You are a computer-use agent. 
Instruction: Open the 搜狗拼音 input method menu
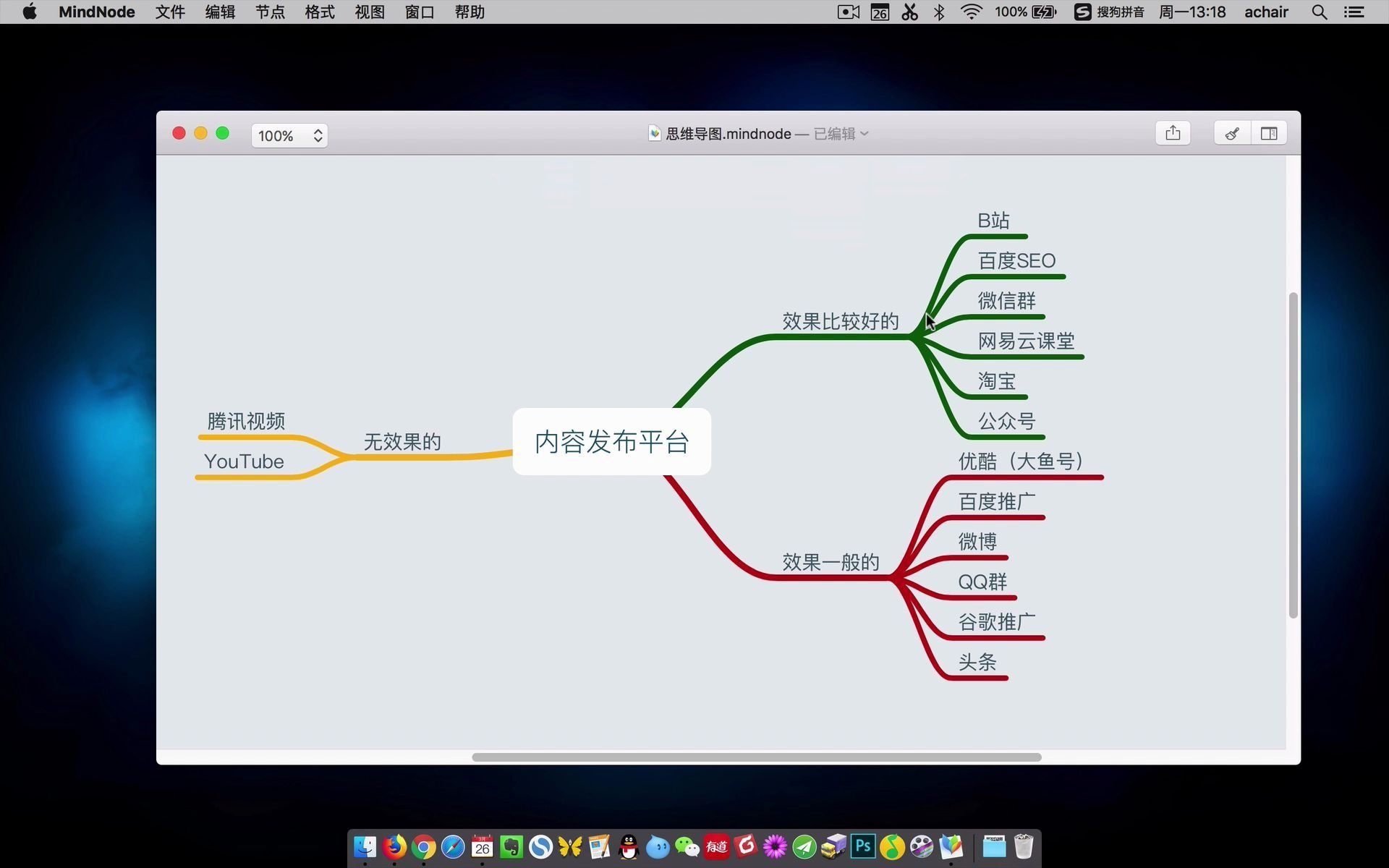click(x=1108, y=12)
